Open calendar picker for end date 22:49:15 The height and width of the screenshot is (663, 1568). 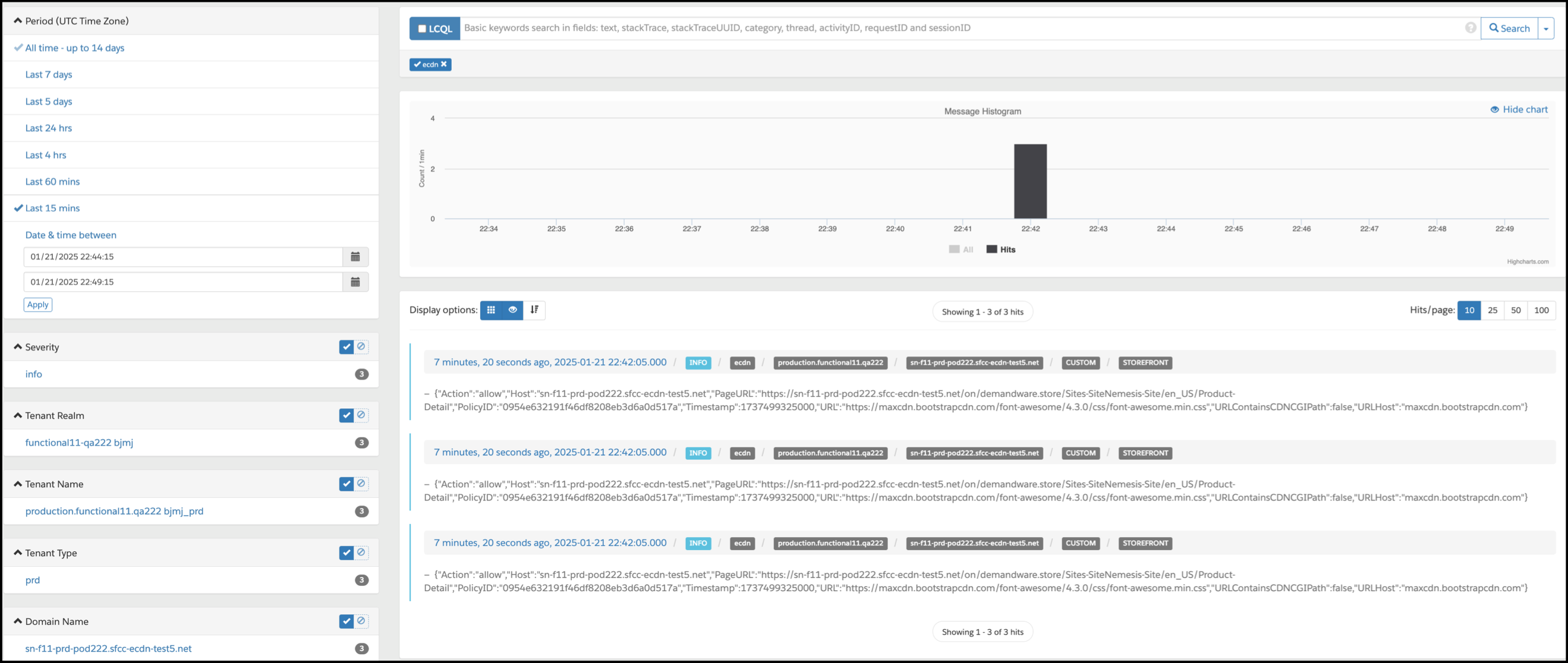coord(355,282)
